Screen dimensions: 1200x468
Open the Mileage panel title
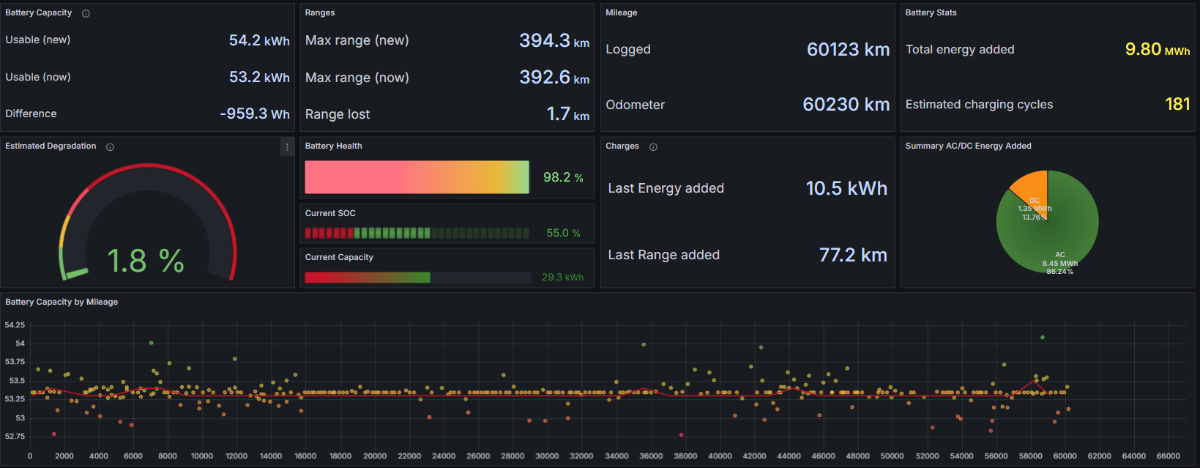(622, 13)
